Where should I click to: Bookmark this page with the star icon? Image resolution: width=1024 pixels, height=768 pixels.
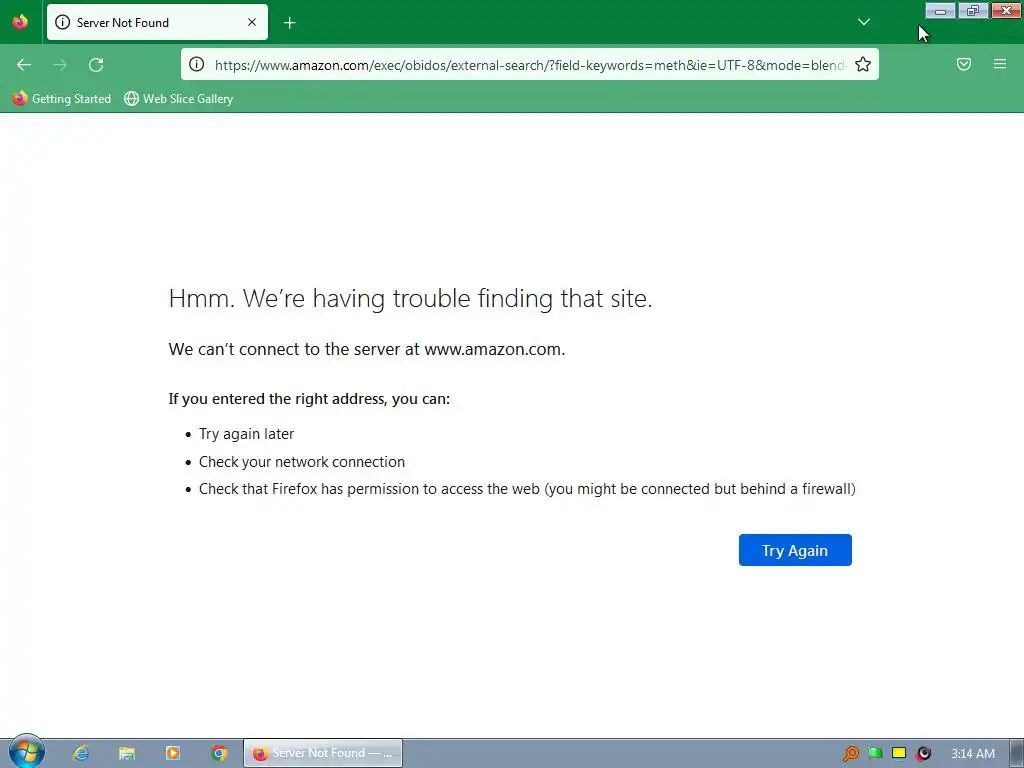[863, 64]
